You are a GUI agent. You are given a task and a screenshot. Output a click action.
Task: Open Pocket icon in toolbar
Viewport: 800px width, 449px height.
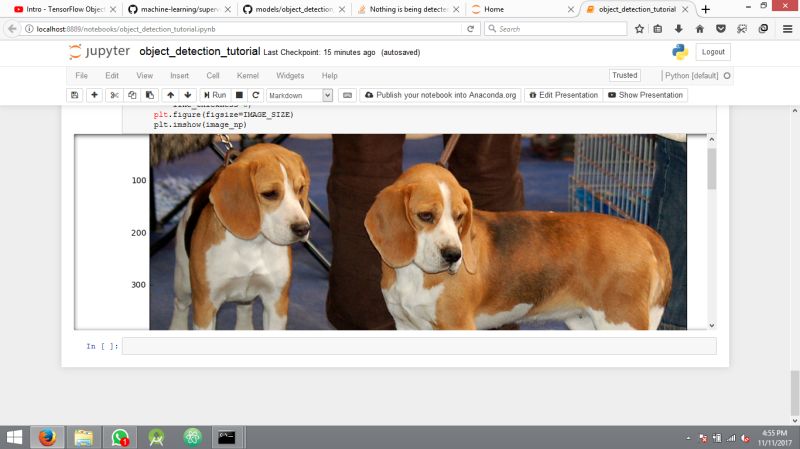pyautogui.click(x=720, y=29)
